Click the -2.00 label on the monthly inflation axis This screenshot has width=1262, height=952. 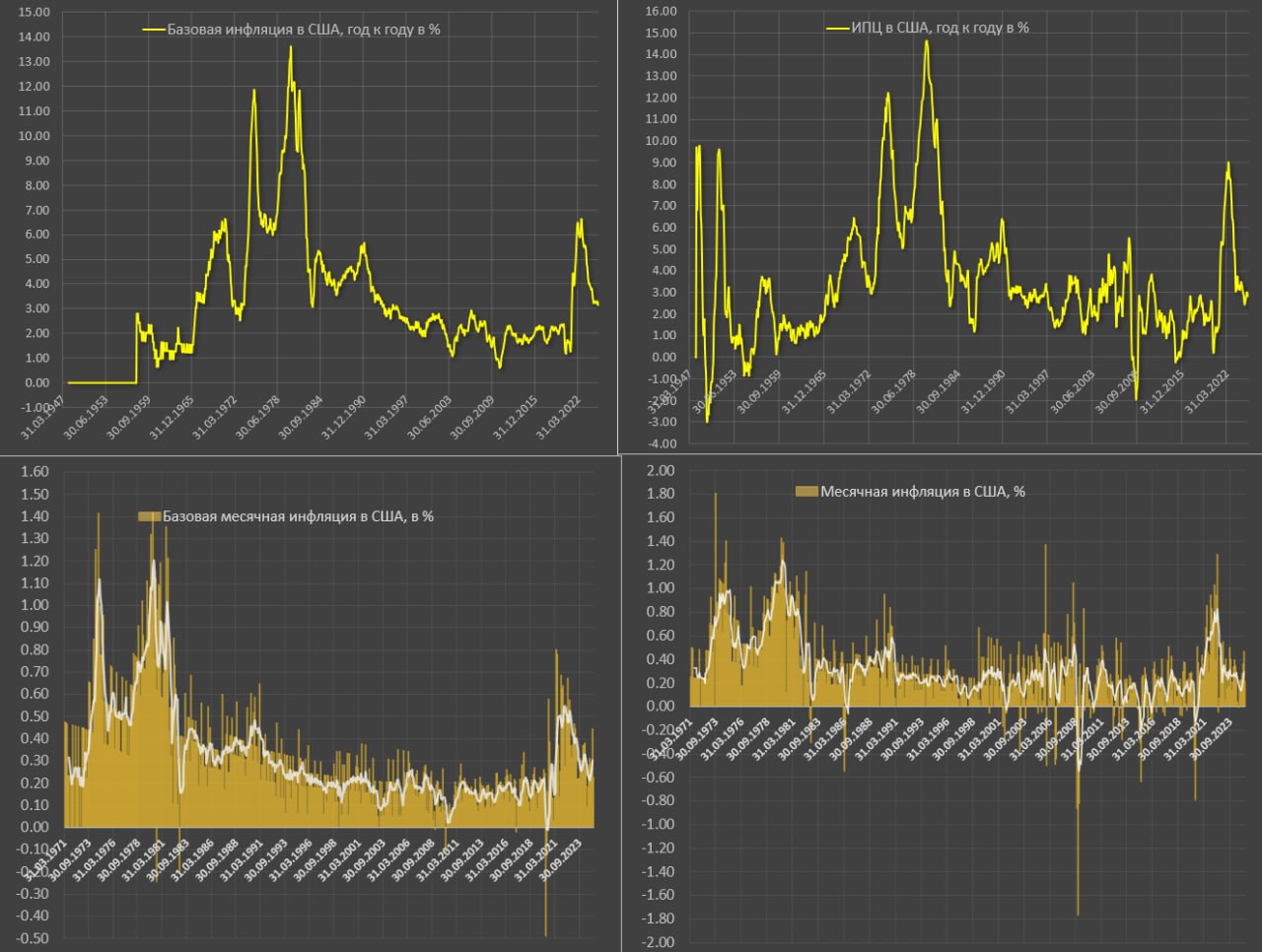click(659, 942)
